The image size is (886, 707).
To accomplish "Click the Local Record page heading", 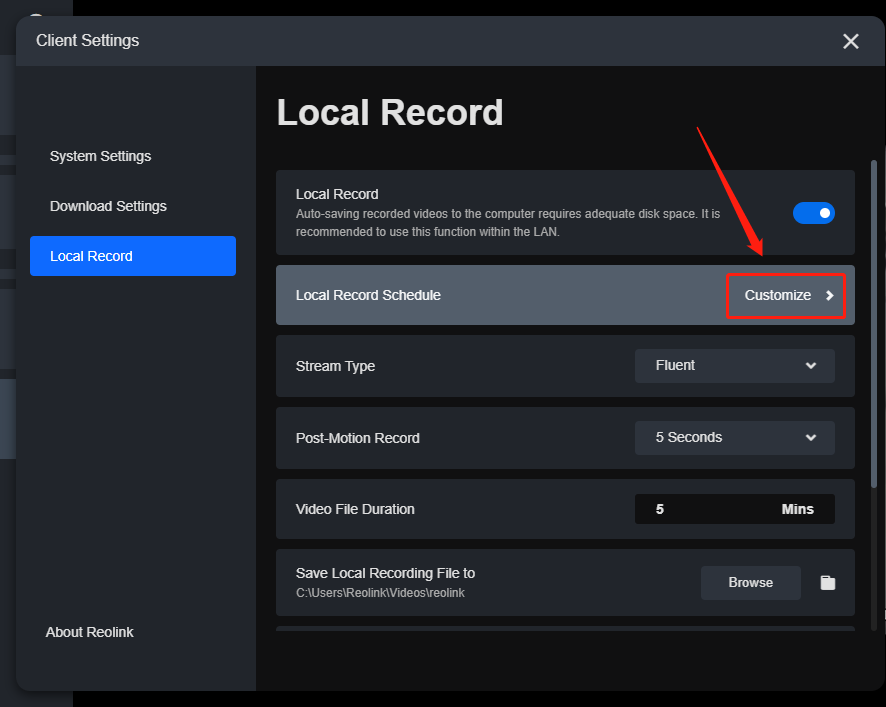I will (x=390, y=112).
